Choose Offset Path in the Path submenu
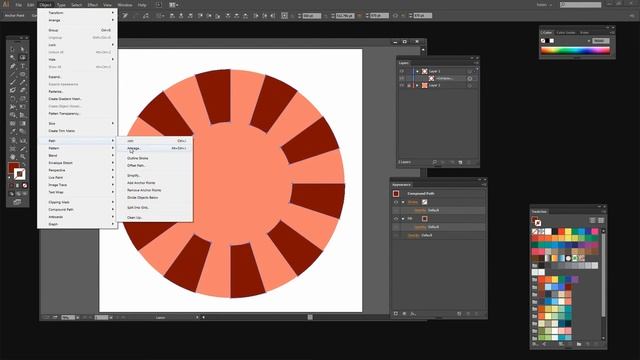 tap(155, 165)
